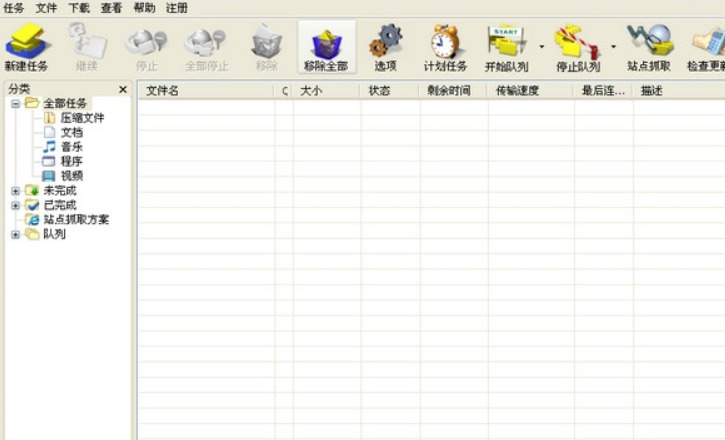Sort by 文件名 column header
Screen dimensions: 725x440
[x=206, y=91]
